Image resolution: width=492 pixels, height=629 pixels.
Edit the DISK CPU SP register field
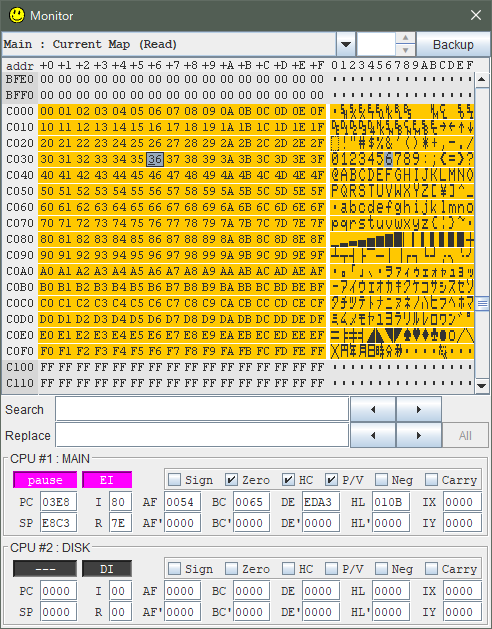tap(58, 612)
